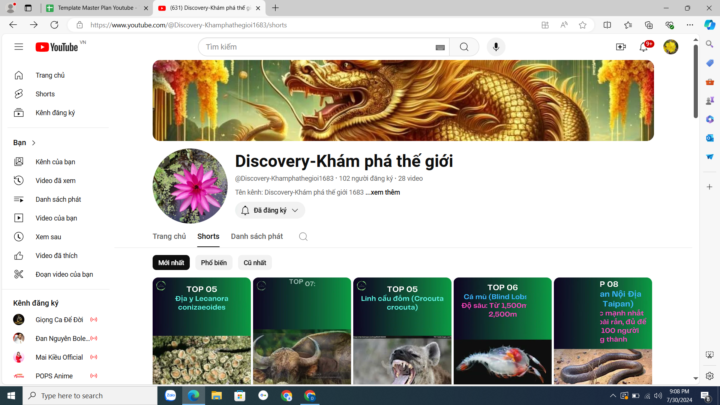Open the Windows notification center
720x405 pixels.
coord(706,396)
